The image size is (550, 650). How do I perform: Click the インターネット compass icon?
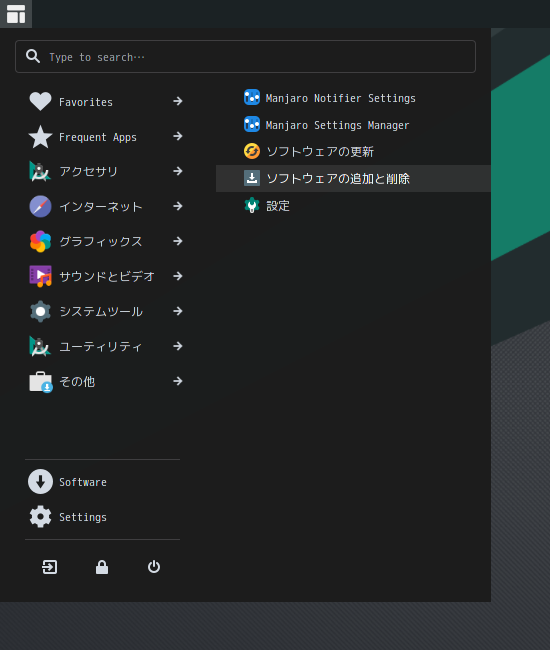pos(40,206)
